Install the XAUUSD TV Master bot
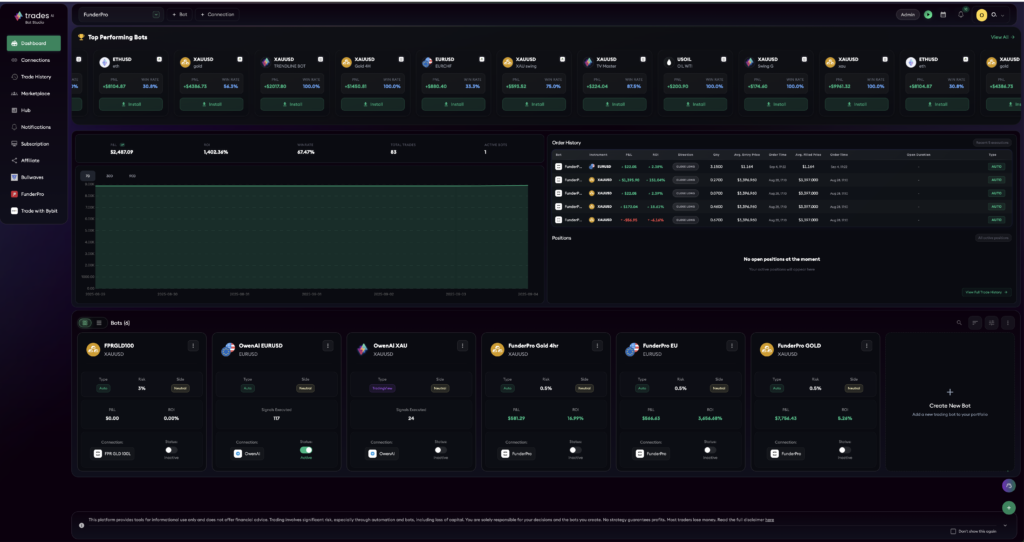Screen dimensions: 1024x542 click(615, 104)
